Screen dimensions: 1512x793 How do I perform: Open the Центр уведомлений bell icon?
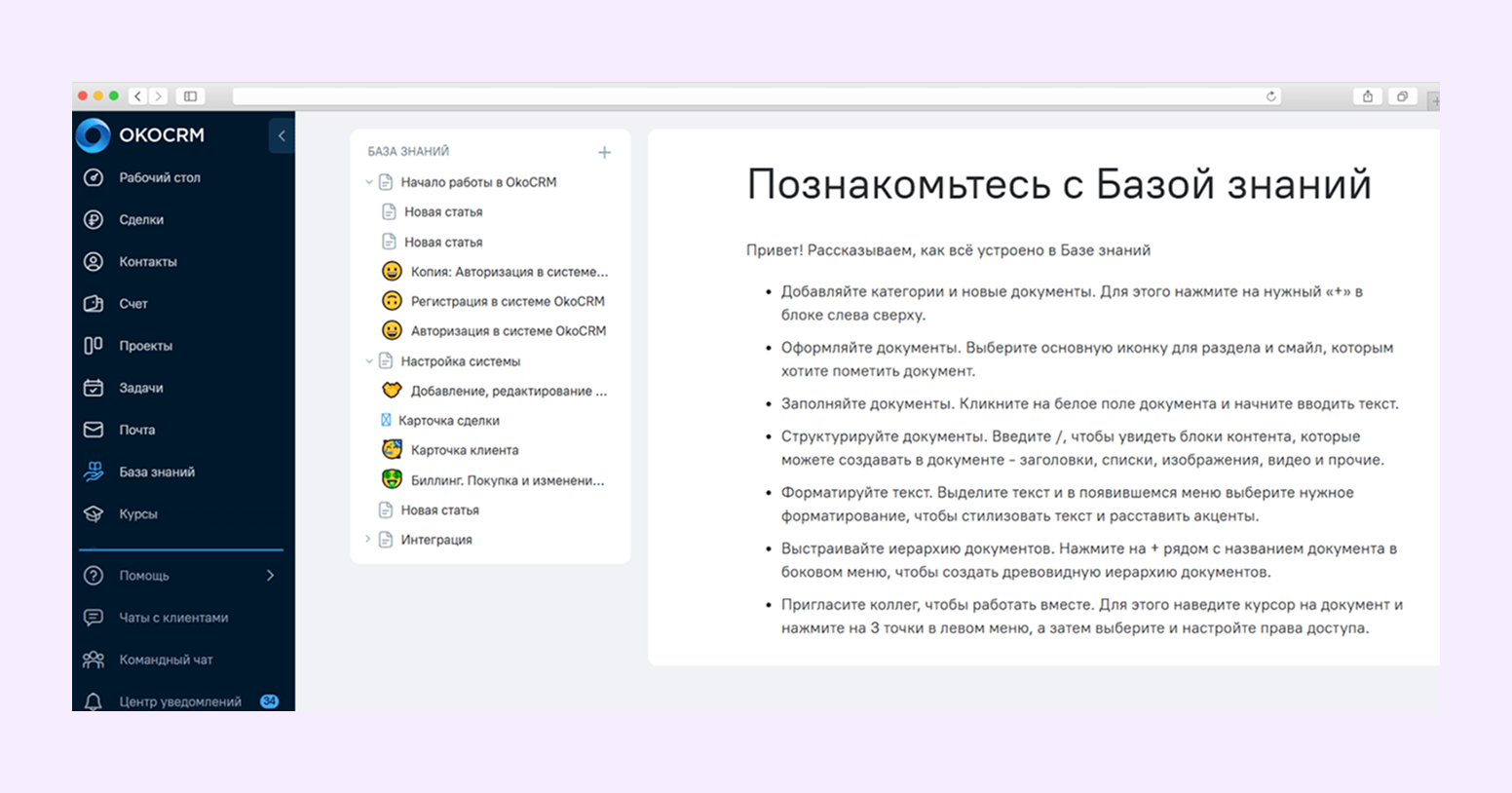(x=94, y=700)
